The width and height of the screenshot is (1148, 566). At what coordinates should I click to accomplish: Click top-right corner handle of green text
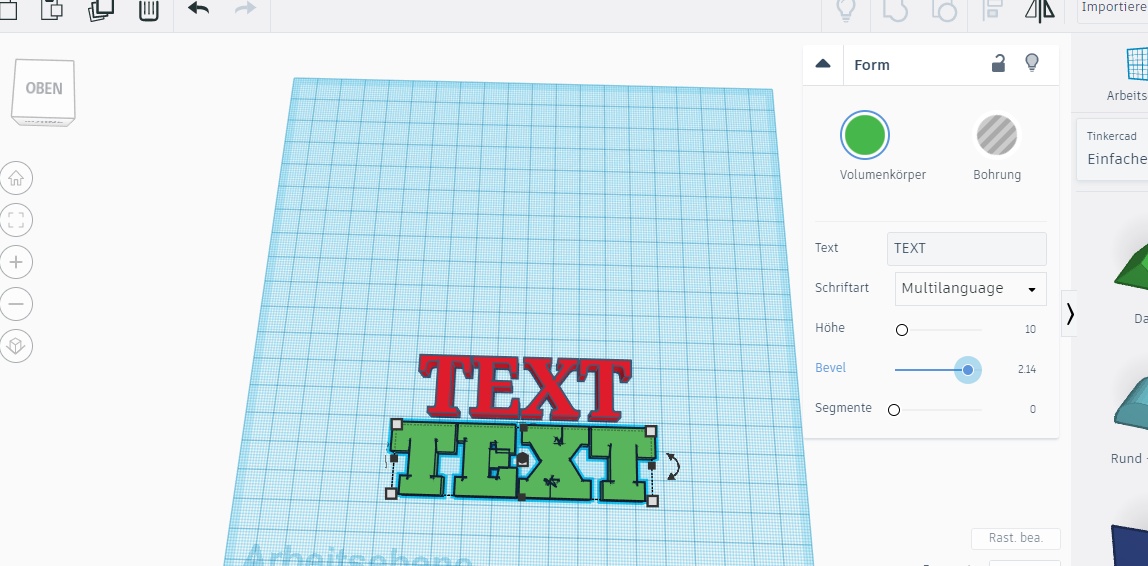point(650,431)
